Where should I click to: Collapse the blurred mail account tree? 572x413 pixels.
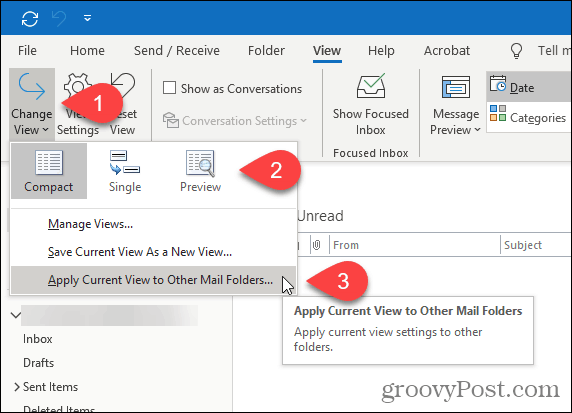15,315
